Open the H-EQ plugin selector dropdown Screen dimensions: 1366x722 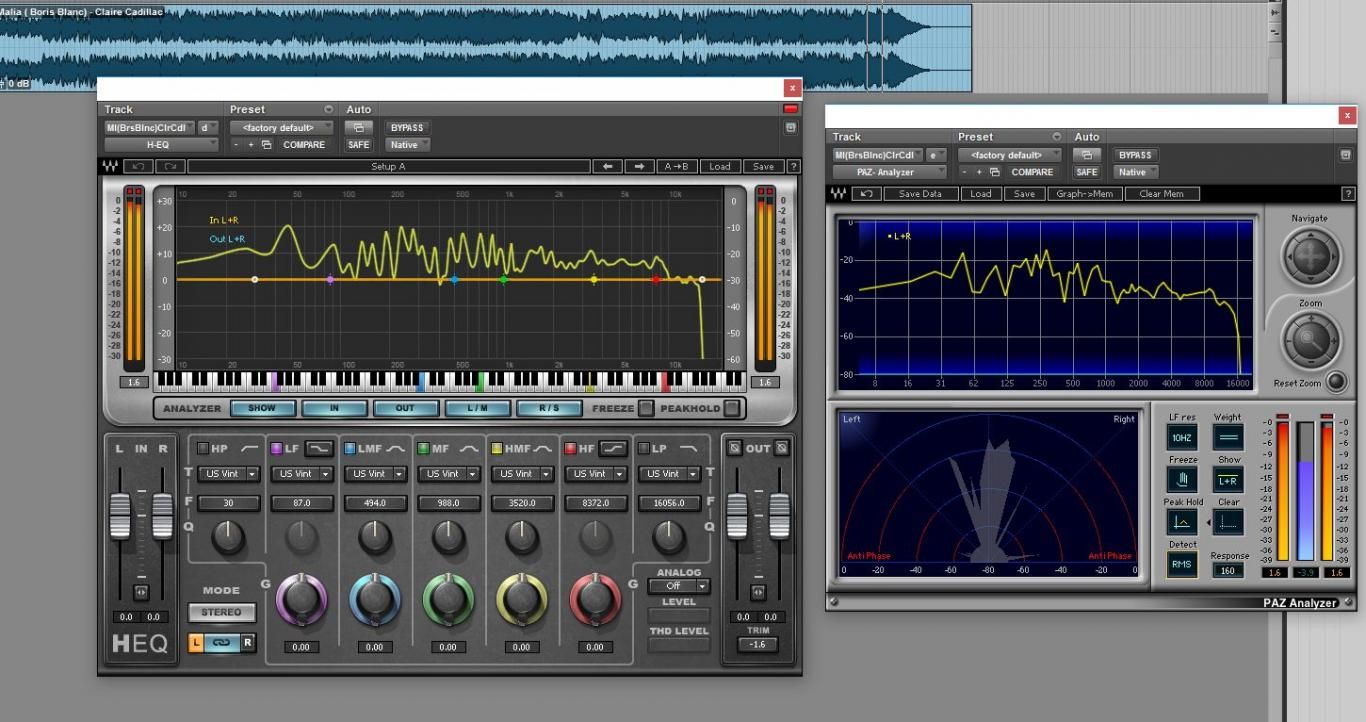point(161,144)
